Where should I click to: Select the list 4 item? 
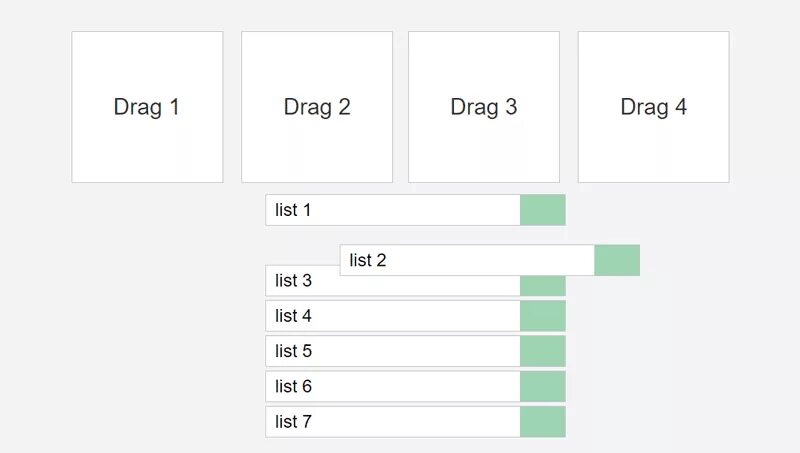click(x=392, y=316)
